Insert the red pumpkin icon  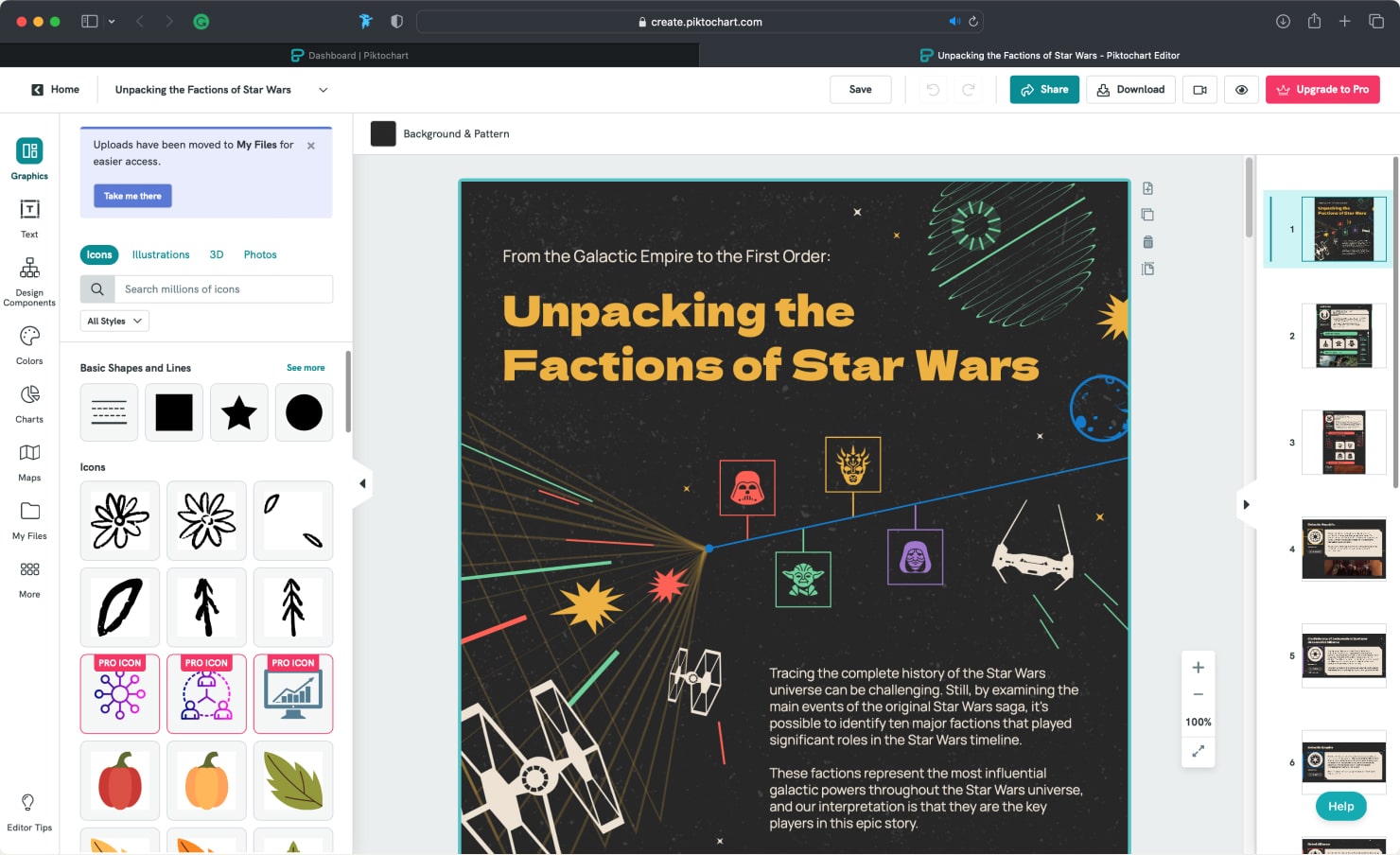120,780
